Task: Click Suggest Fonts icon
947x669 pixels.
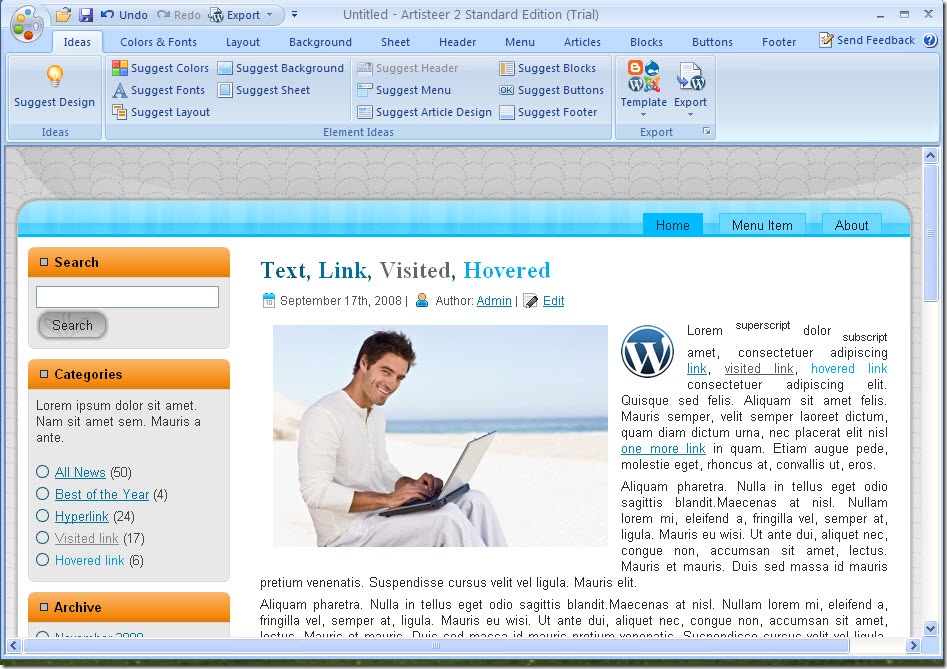Action: [120, 90]
